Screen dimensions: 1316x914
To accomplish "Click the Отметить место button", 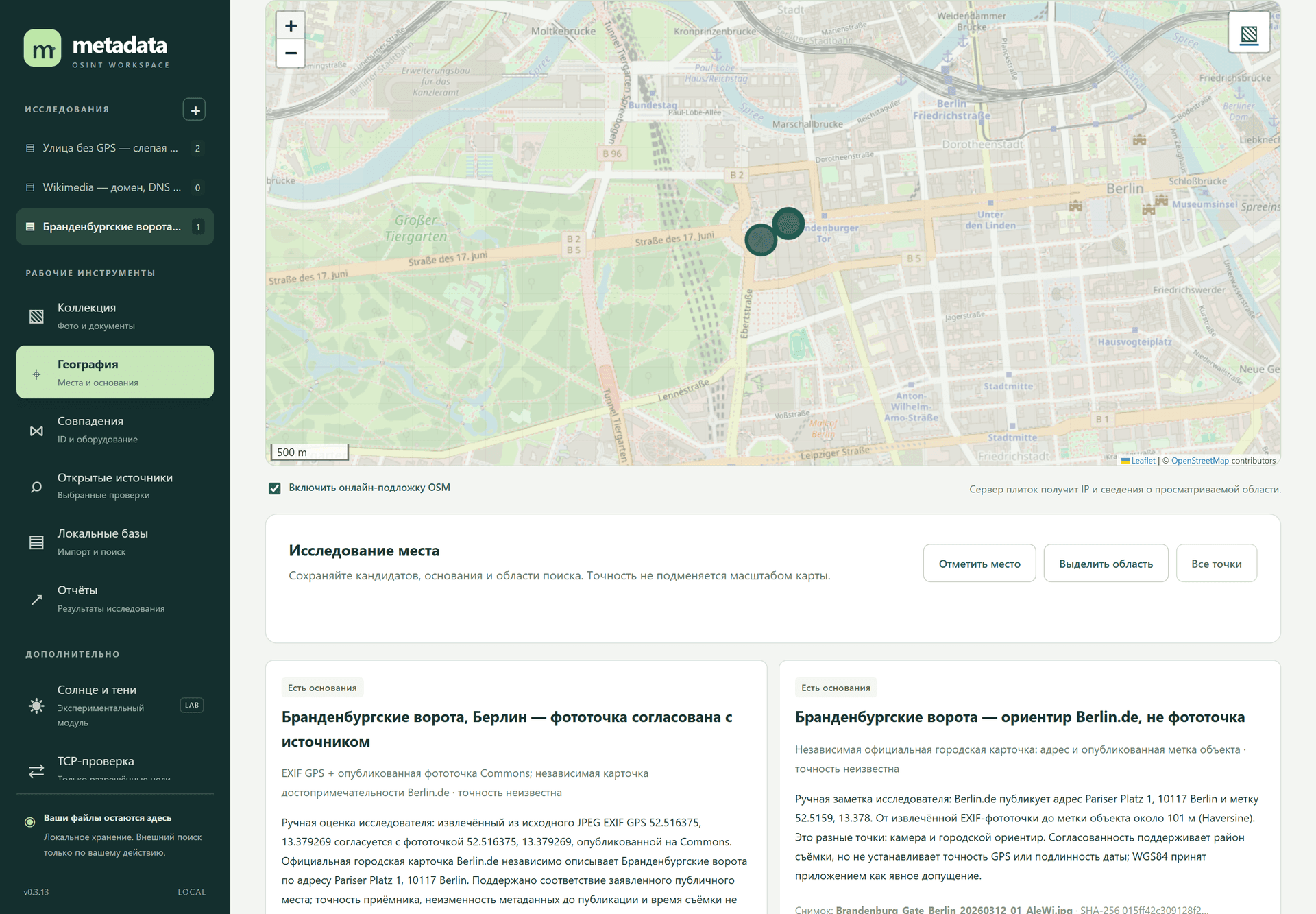I will coord(979,564).
